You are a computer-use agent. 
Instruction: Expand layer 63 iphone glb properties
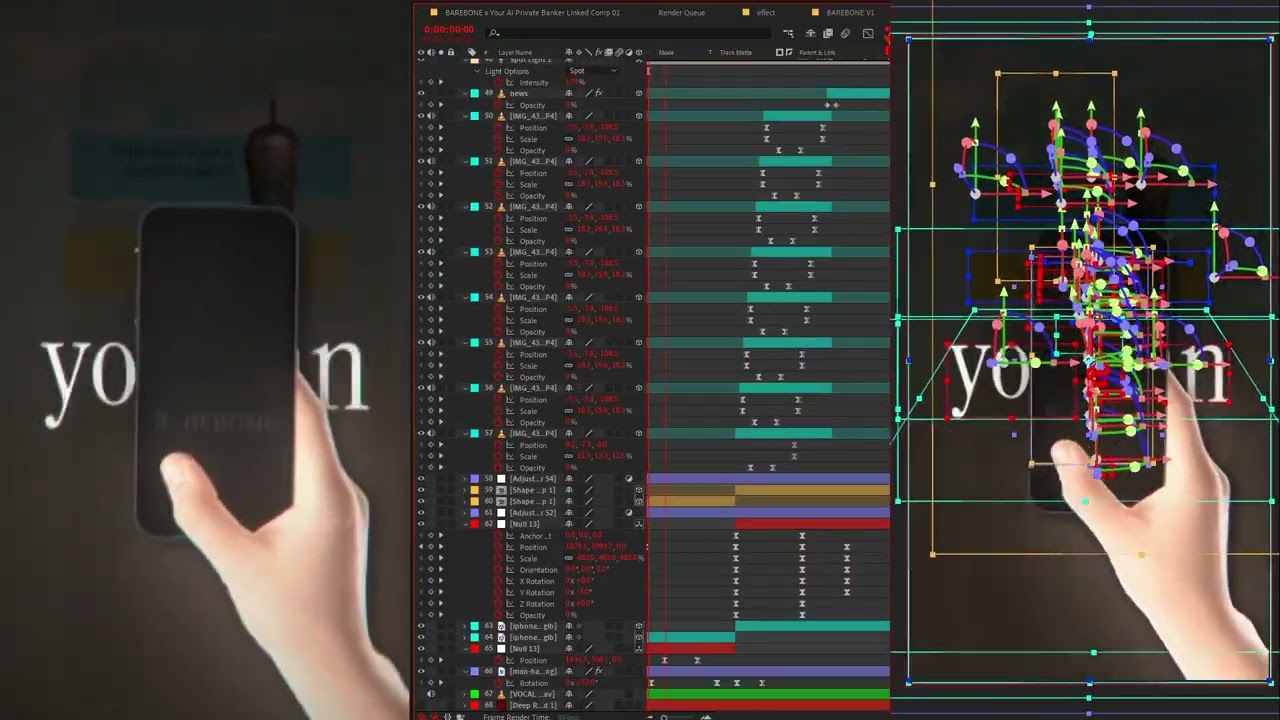464,626
